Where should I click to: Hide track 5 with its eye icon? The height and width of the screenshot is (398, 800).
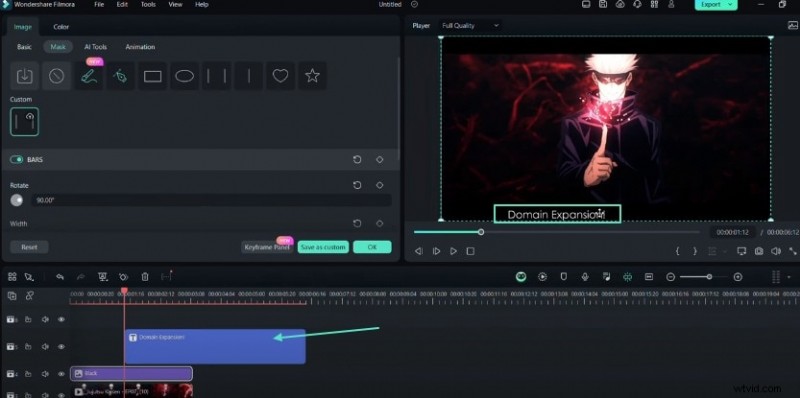point(61,346)
